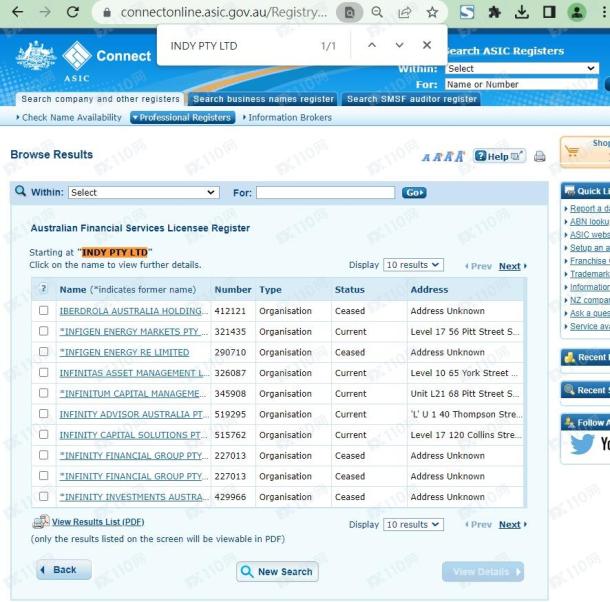Tick checkbox for INFINITAS ASSET MANAGEMENT
Screen dimensions: 610x602
(44, 372)
